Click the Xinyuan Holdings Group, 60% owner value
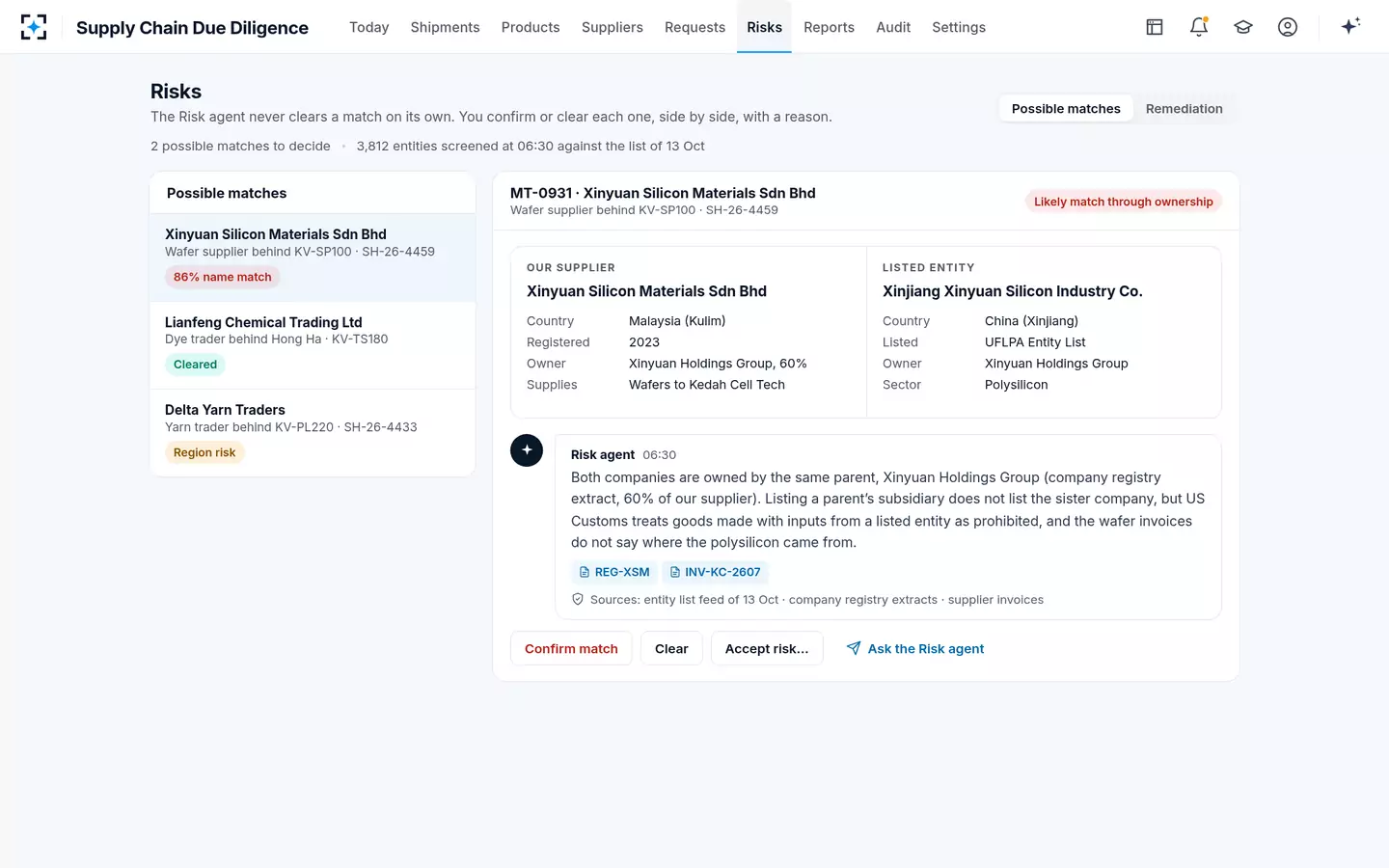Viewport: 1389px width, 868px height. coord(718,364)
